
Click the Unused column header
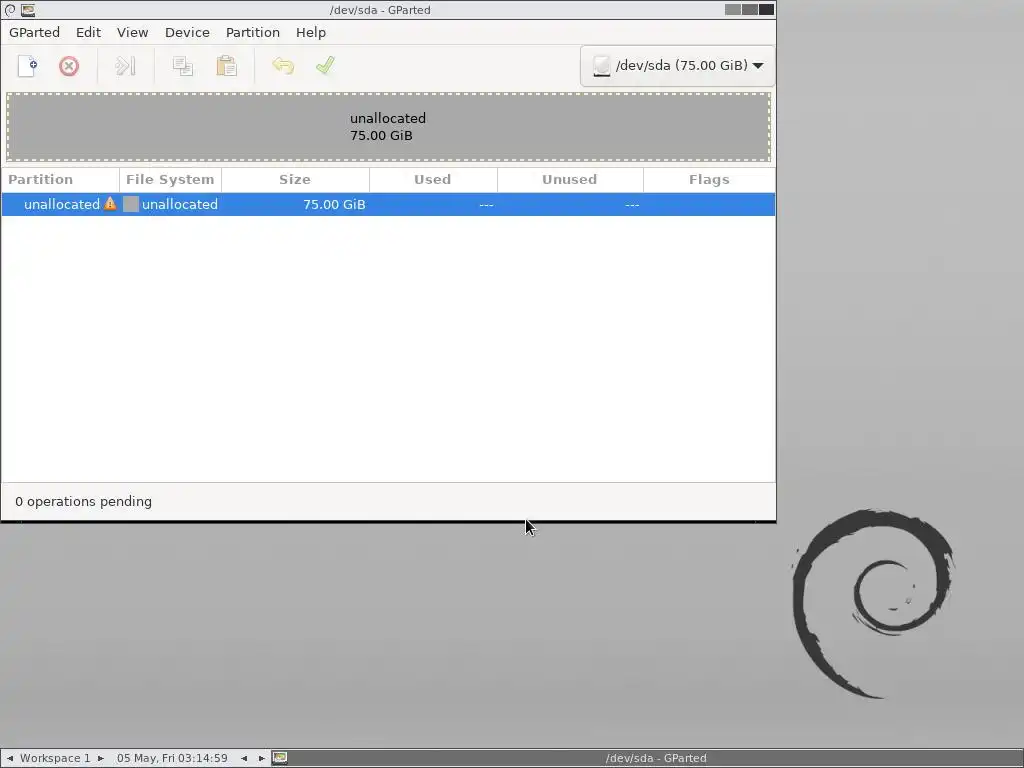tap(570, 180)
